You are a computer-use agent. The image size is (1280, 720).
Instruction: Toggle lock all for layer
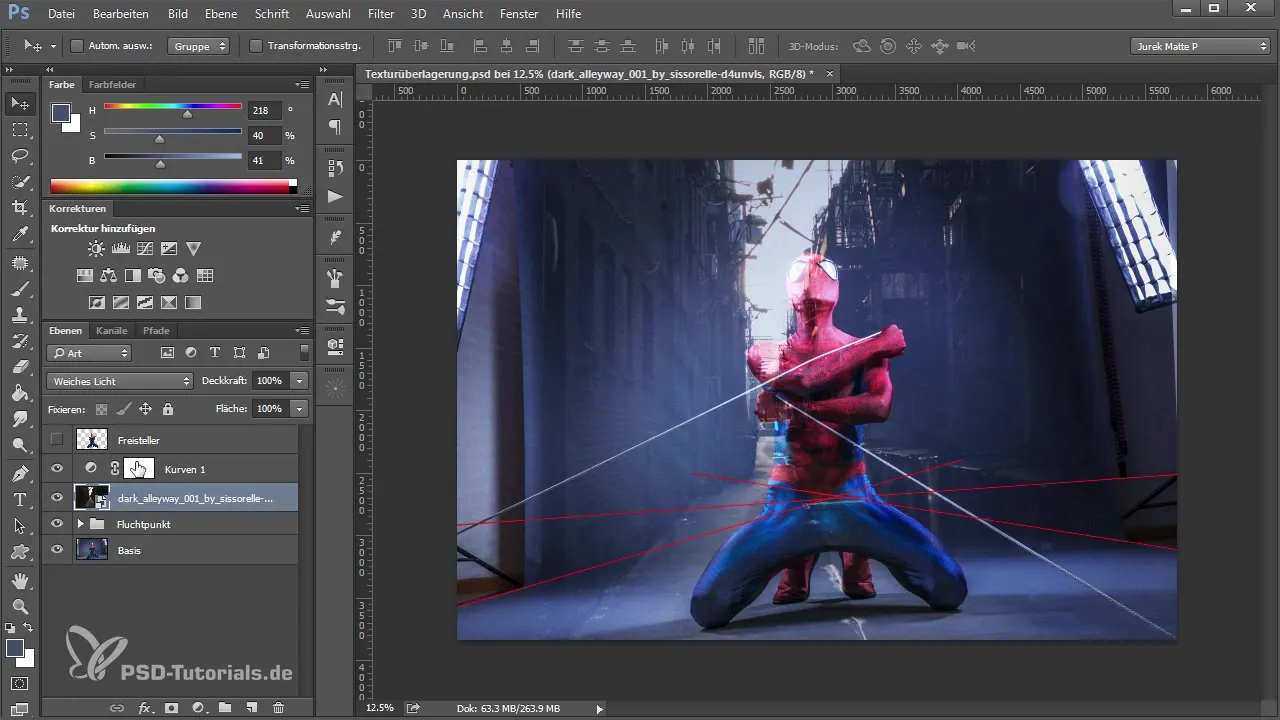coord(167,409)
